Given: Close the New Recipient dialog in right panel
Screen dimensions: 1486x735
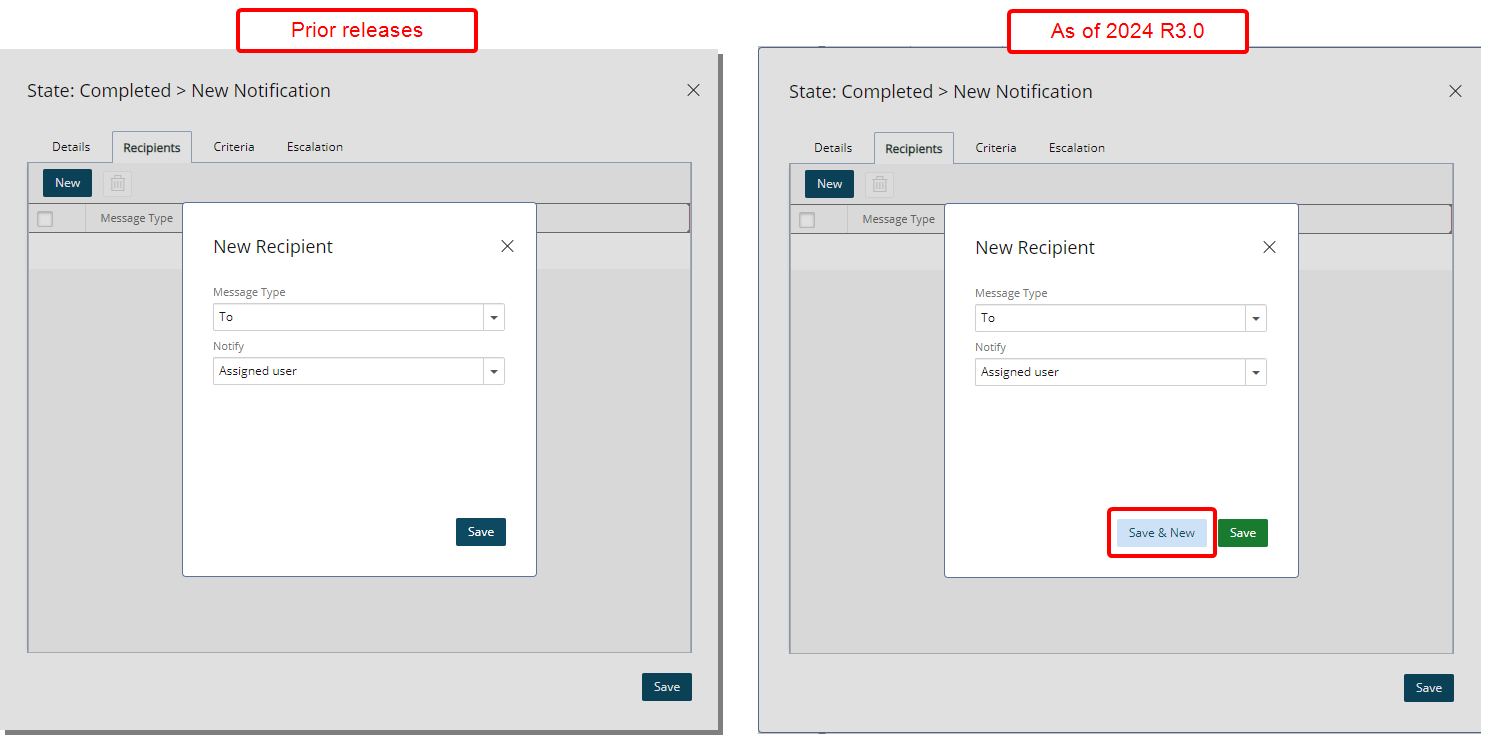Looking at the screenshot, I should point(1269,247).
